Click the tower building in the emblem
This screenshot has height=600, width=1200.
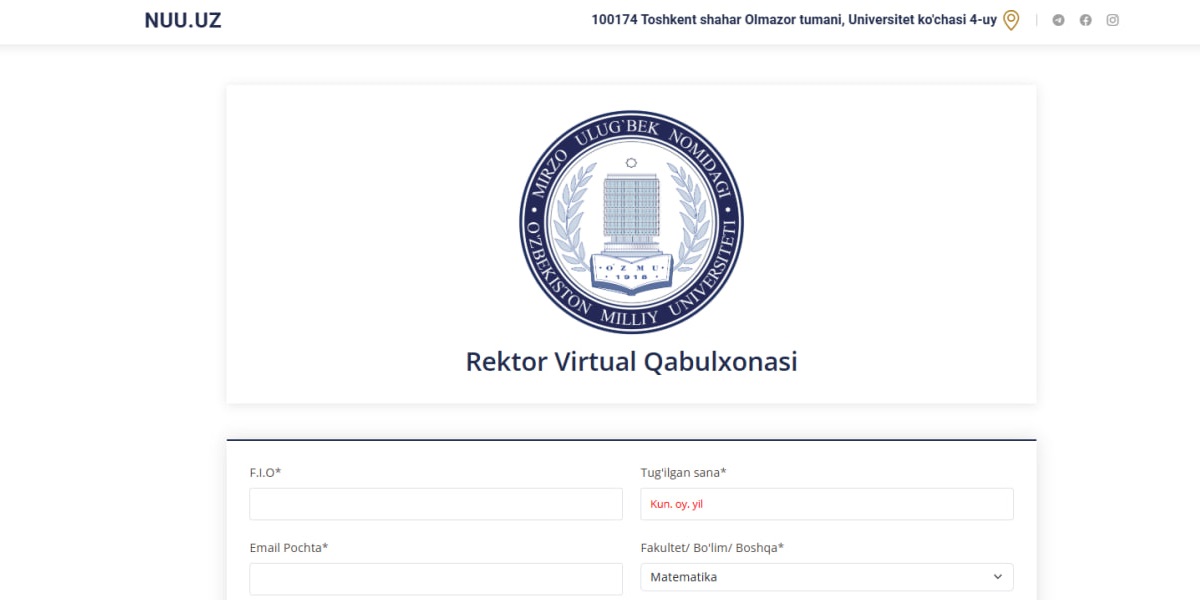pyautogui.click(x=631, y=210)
